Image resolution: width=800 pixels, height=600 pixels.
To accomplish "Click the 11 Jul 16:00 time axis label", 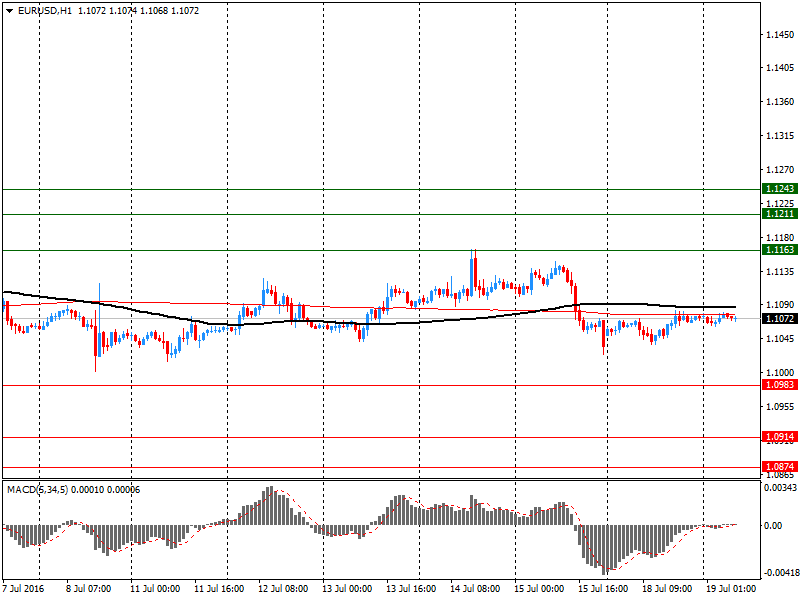I will coord(219,589).
